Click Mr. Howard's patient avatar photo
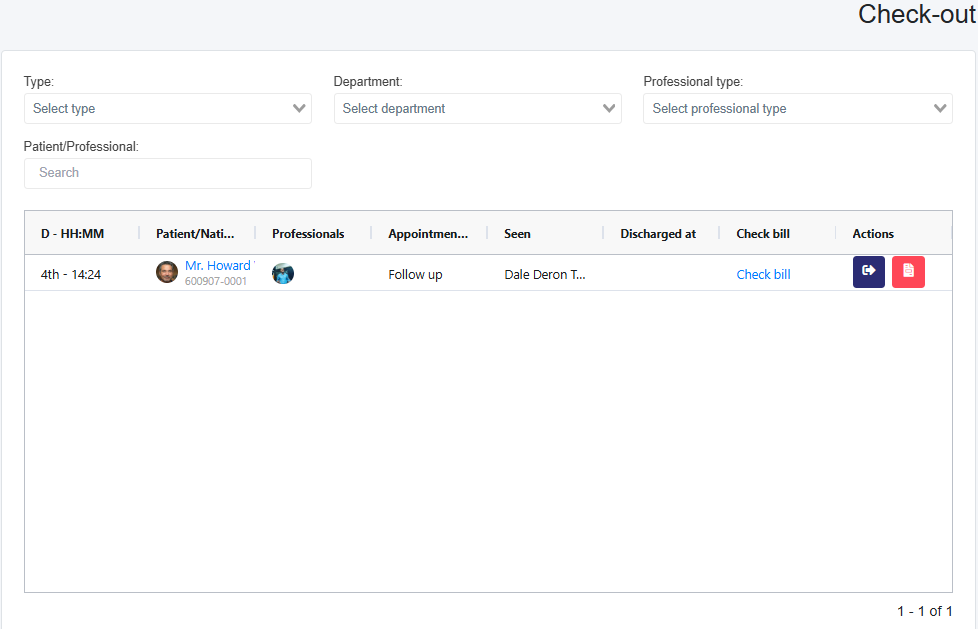Viewport: 978px width, 629px height. coord(167,272)
